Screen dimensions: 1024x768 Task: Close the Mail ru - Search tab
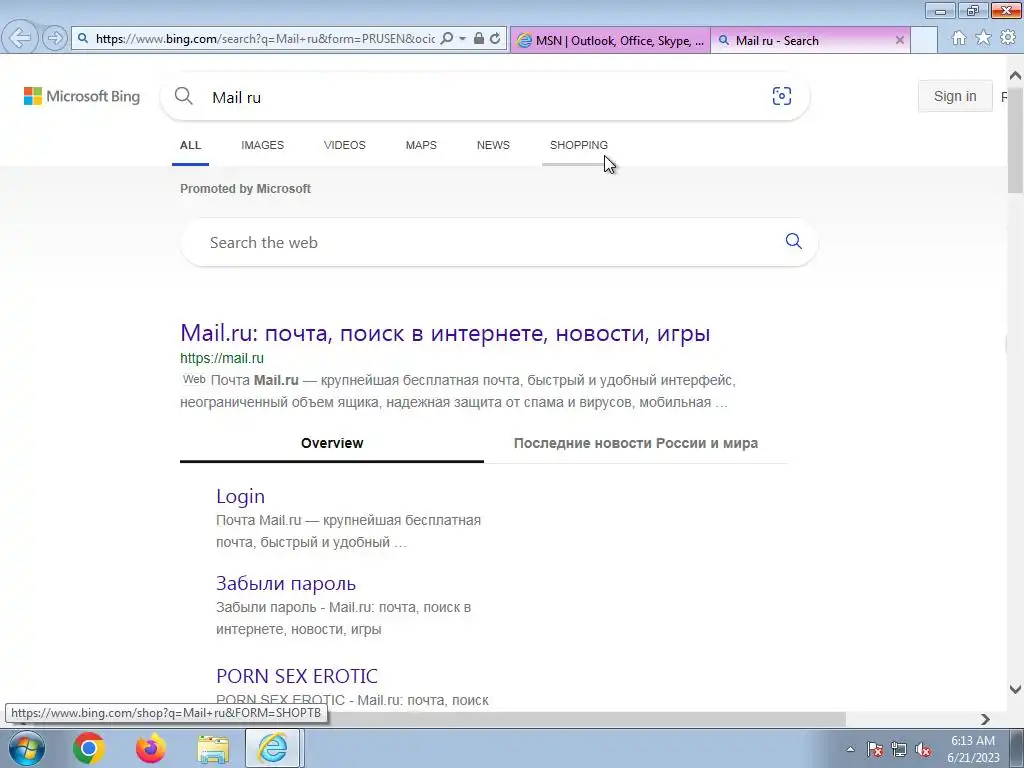[x=900, y=40]
